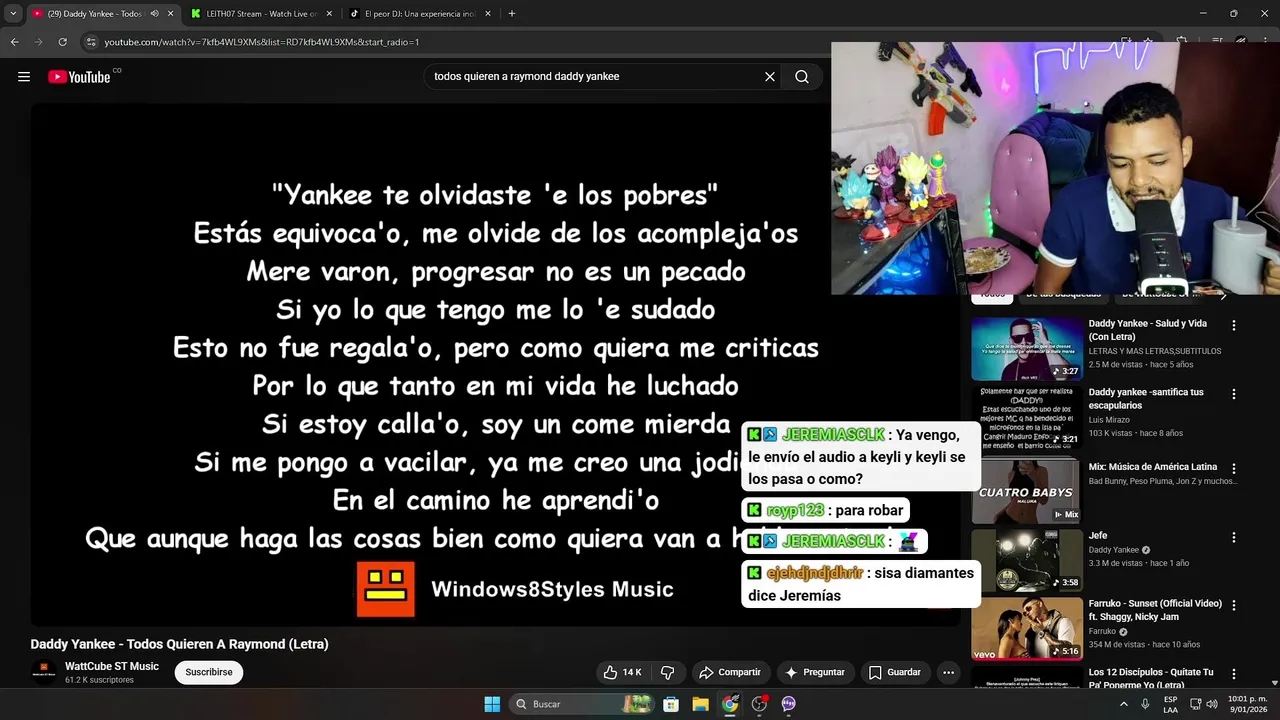Open Google Chrome from the taskbar

730,704
